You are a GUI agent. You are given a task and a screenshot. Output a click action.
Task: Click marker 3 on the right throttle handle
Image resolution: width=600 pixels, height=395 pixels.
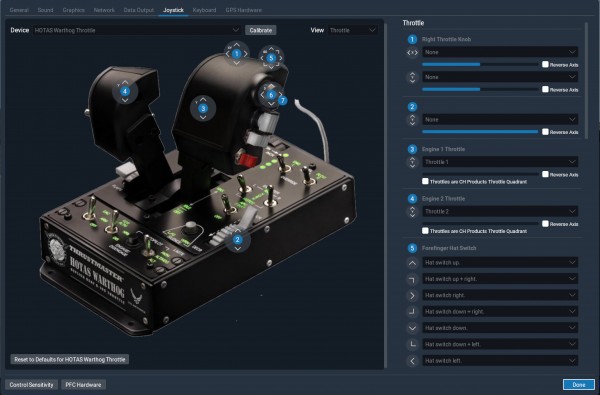tap(203, 108)
